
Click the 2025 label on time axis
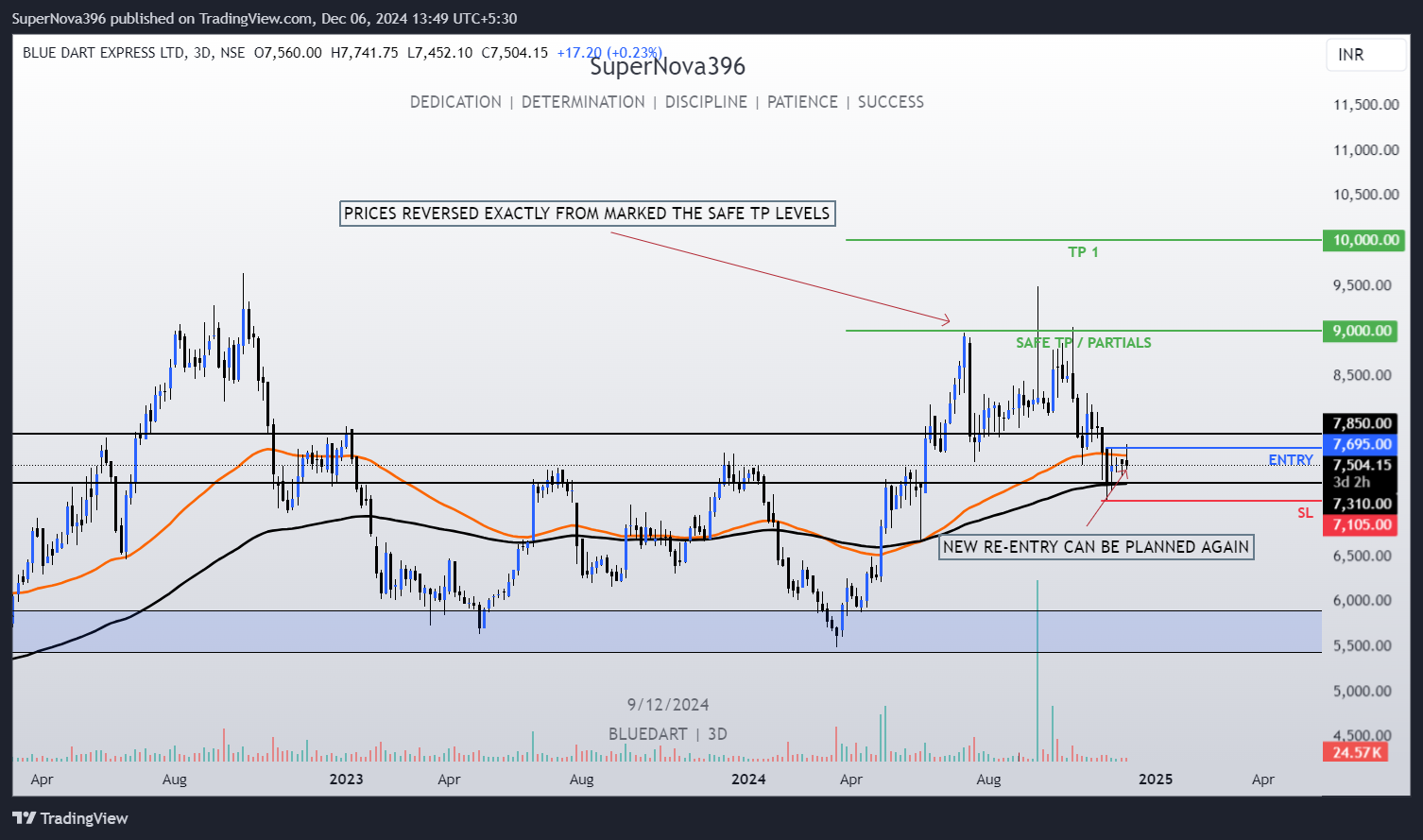pos(1156,780)
